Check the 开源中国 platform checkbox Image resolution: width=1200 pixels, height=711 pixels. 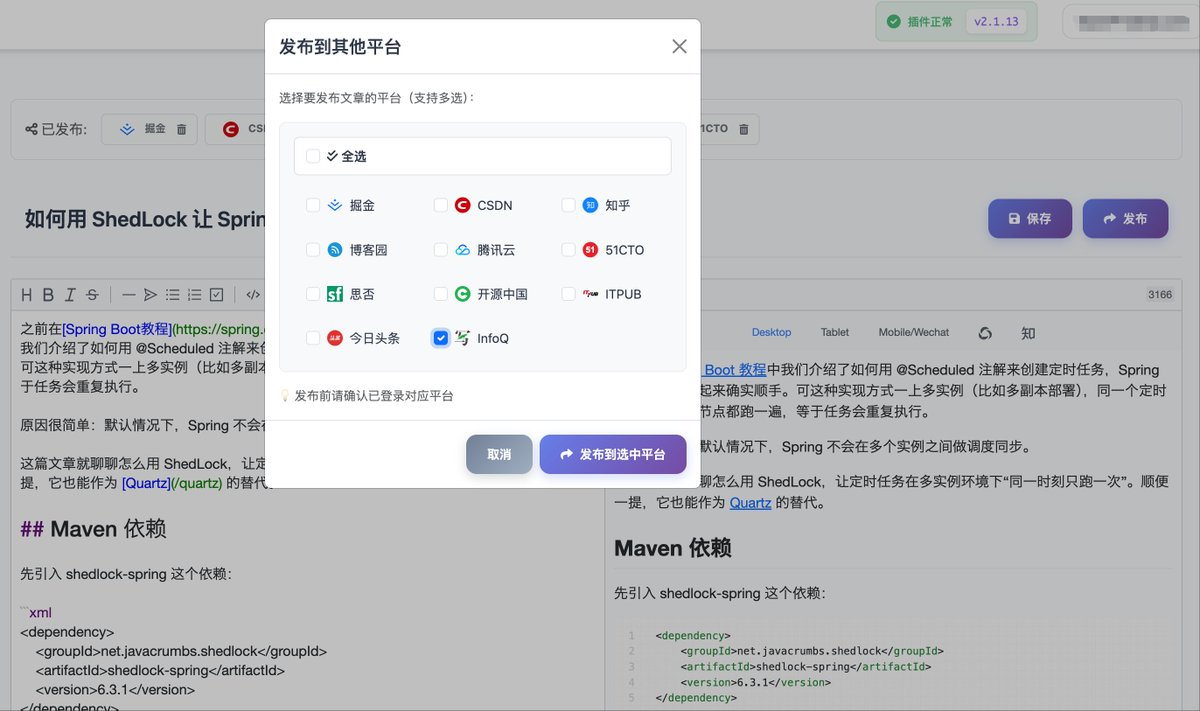coord(441,294)
